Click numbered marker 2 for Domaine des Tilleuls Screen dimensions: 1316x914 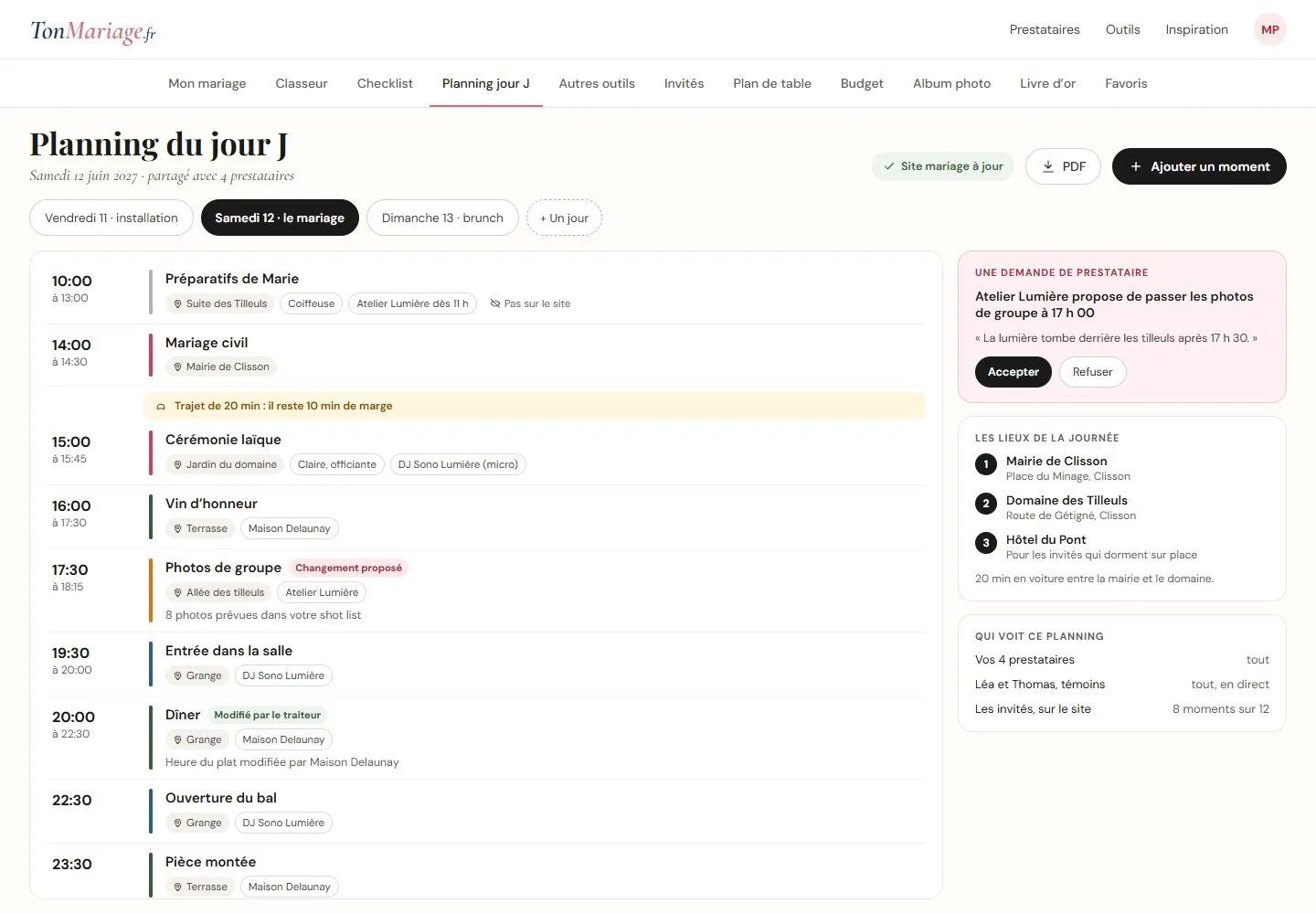click(x=985, y=504)
